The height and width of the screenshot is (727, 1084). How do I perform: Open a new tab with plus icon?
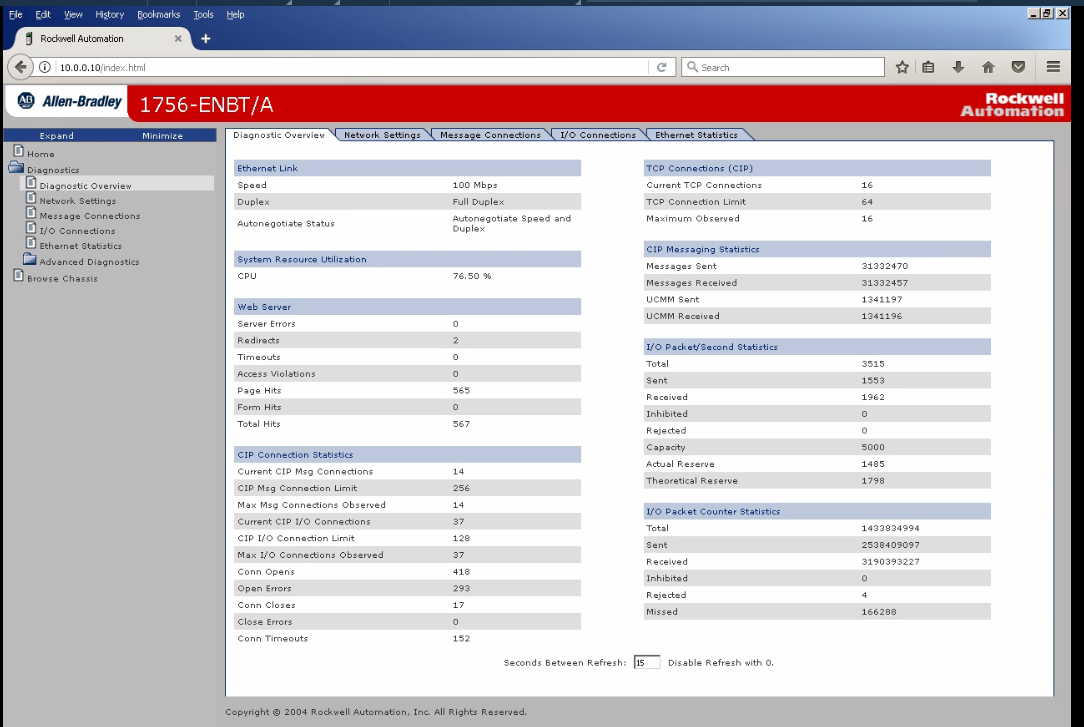click(x=205, y=39)
